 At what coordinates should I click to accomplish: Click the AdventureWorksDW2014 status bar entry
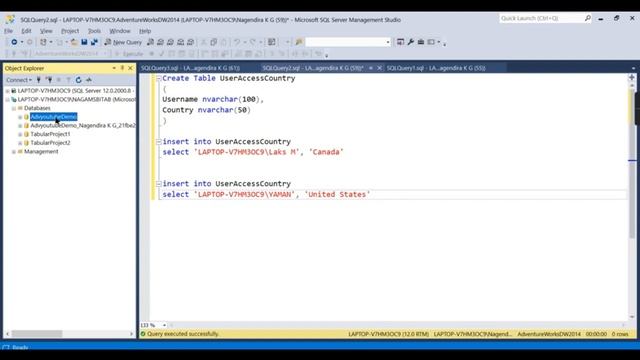point(549,334)
